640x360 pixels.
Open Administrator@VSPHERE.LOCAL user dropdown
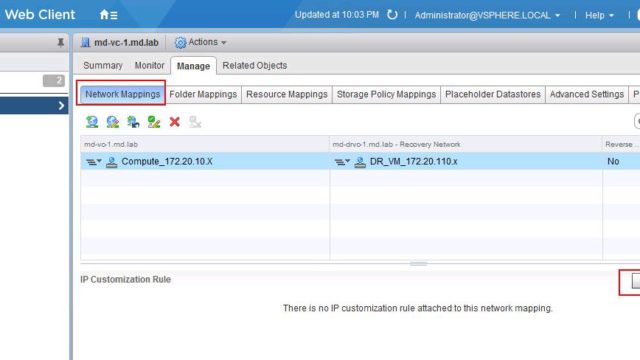click(487, 16)
